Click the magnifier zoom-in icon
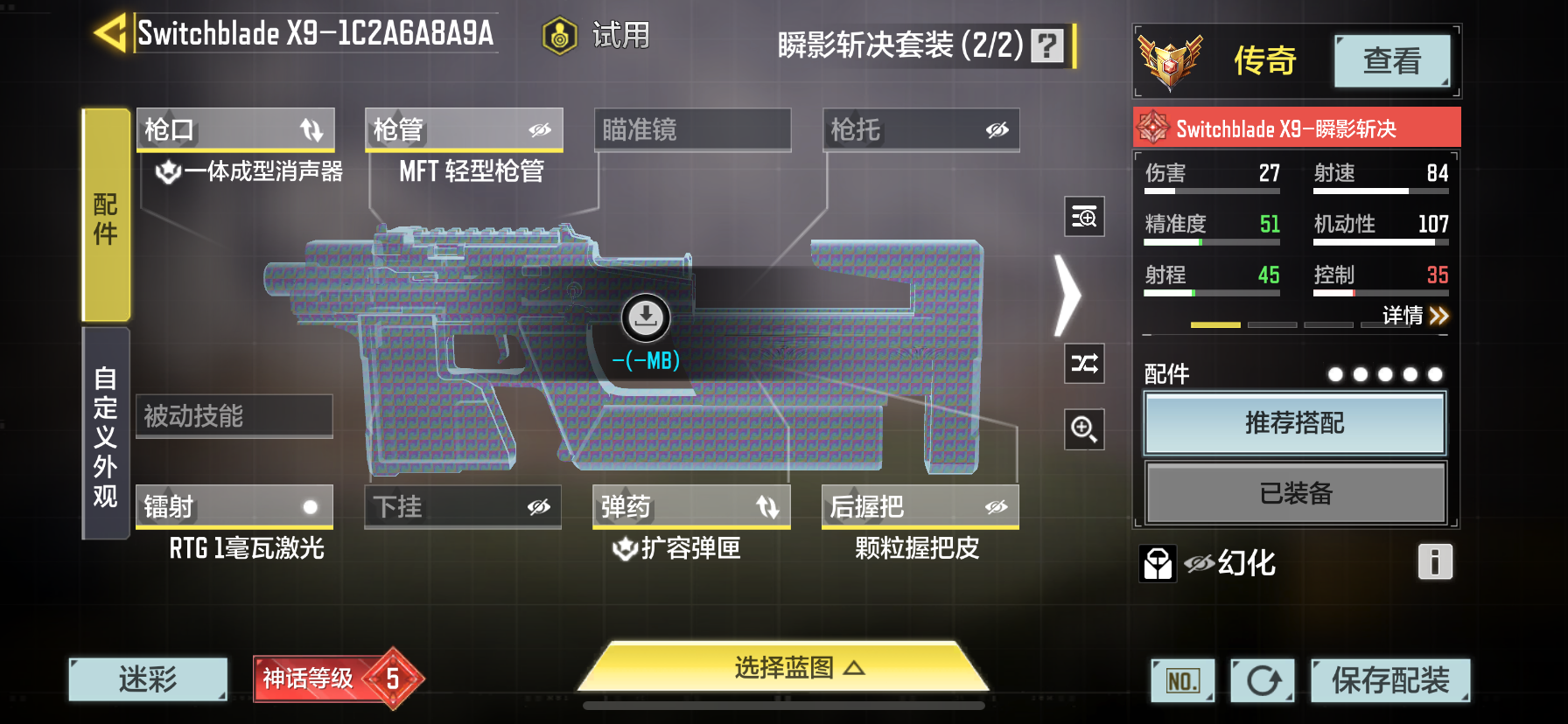Screen dimensions: 1568x724 (x=1084, y=429)
